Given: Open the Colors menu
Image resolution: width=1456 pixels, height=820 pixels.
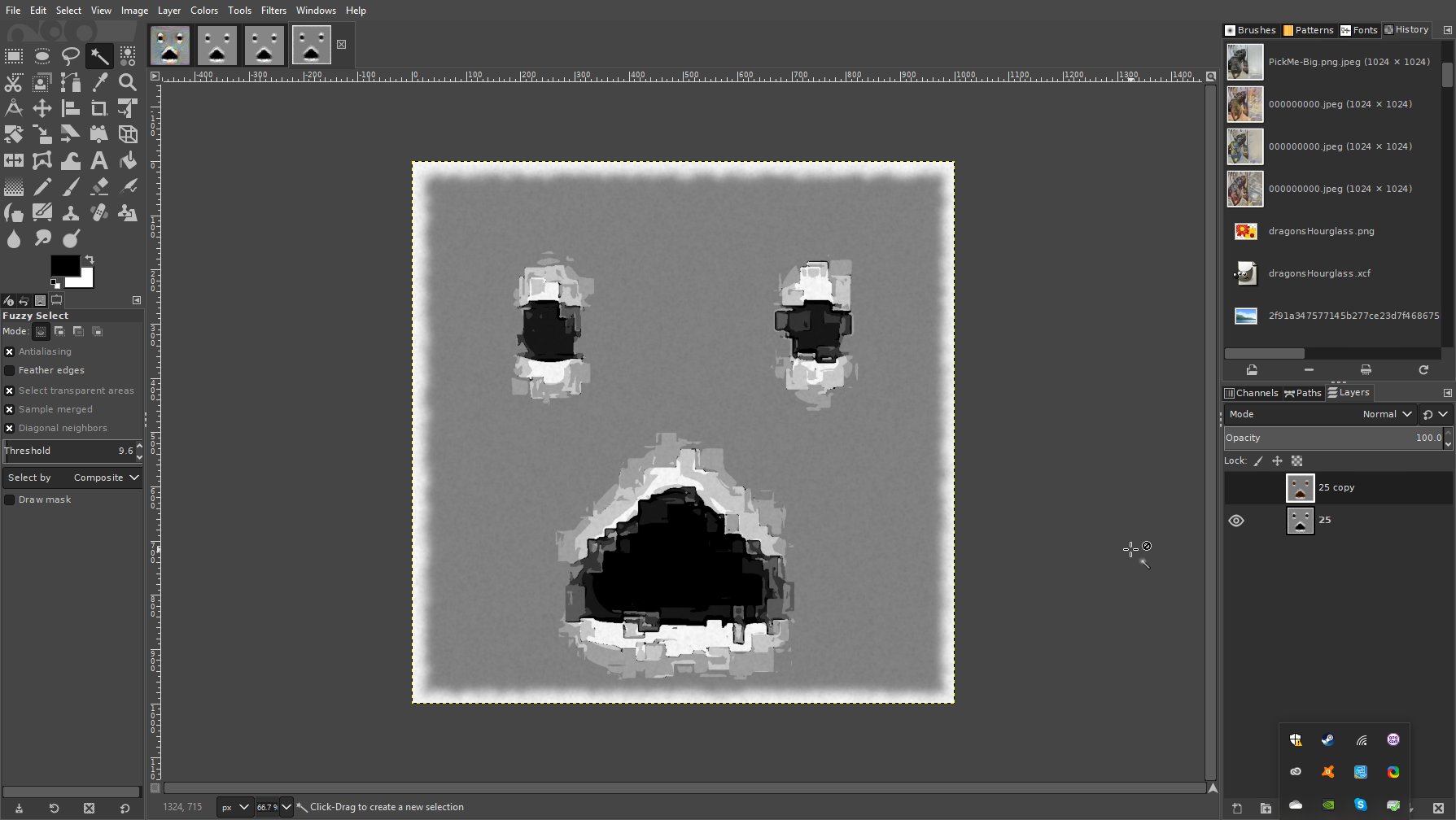Looking at the screenshot, I should pyautogui.click(x=204, y=11).
